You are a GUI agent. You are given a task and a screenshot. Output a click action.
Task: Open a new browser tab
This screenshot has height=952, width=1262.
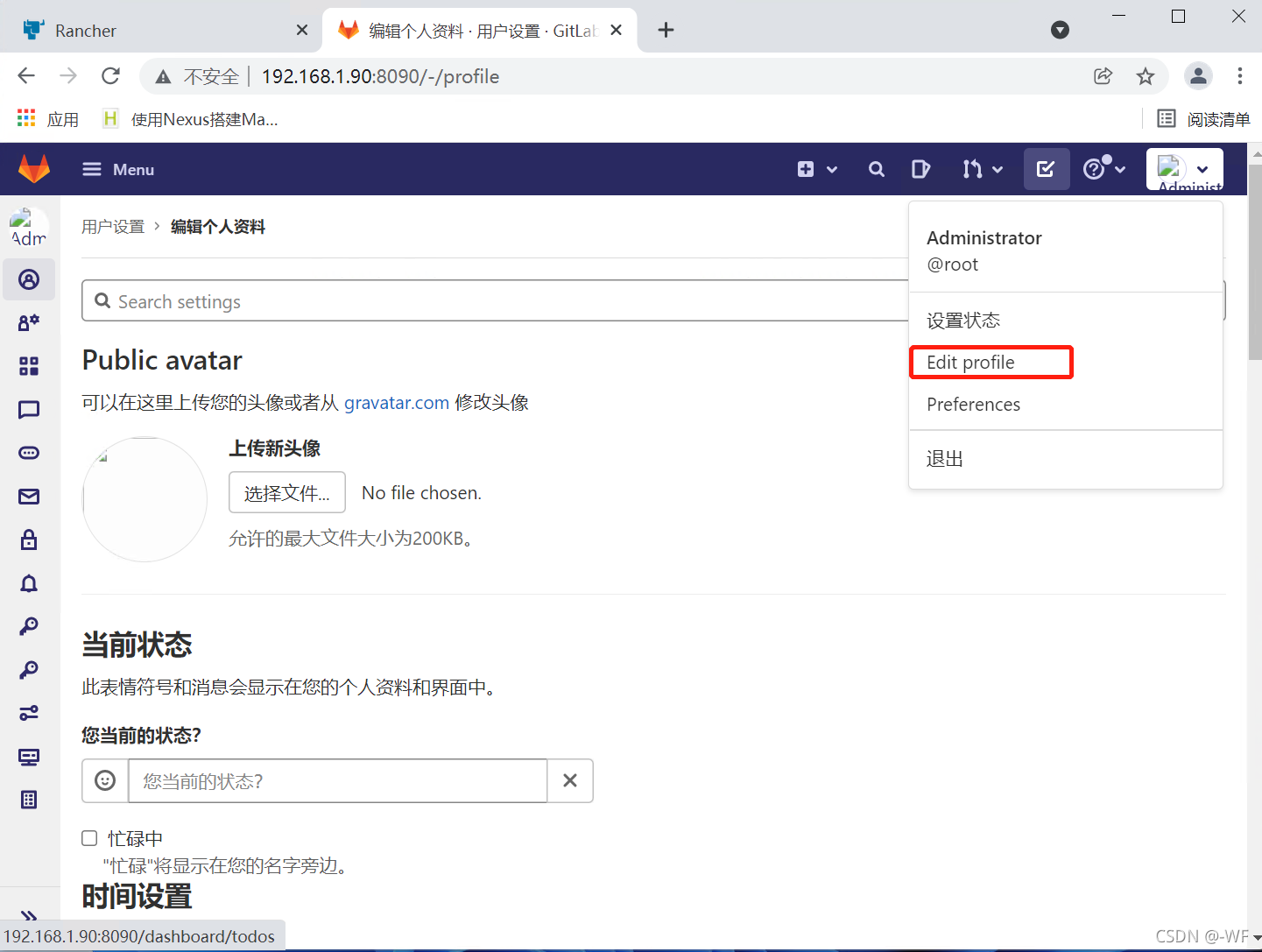pyautogui.click(x=666, y=30)
